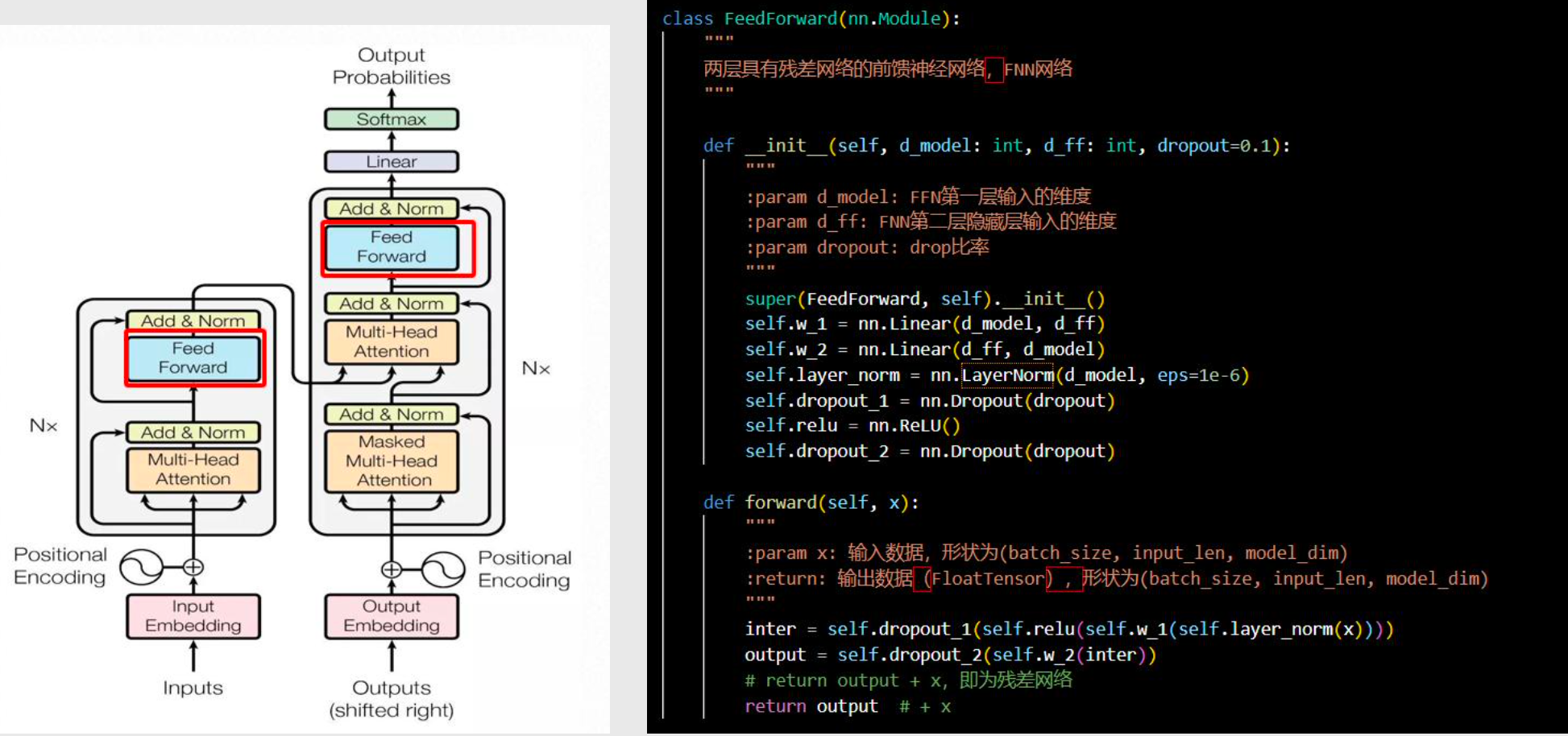
Task: Click the plus circle above Input Embedding
Action: [x=193, y=567]
